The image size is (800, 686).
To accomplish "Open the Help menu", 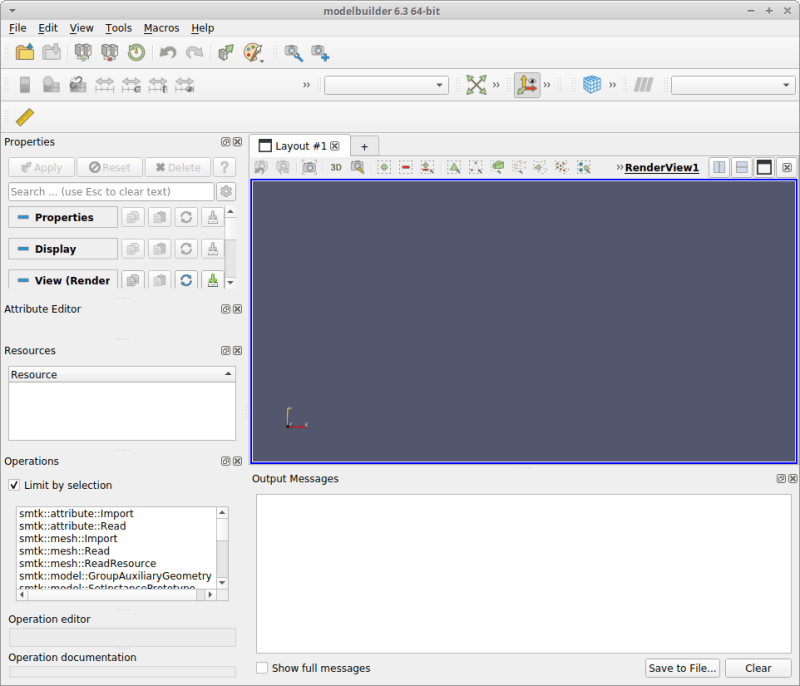I will 203,28.
